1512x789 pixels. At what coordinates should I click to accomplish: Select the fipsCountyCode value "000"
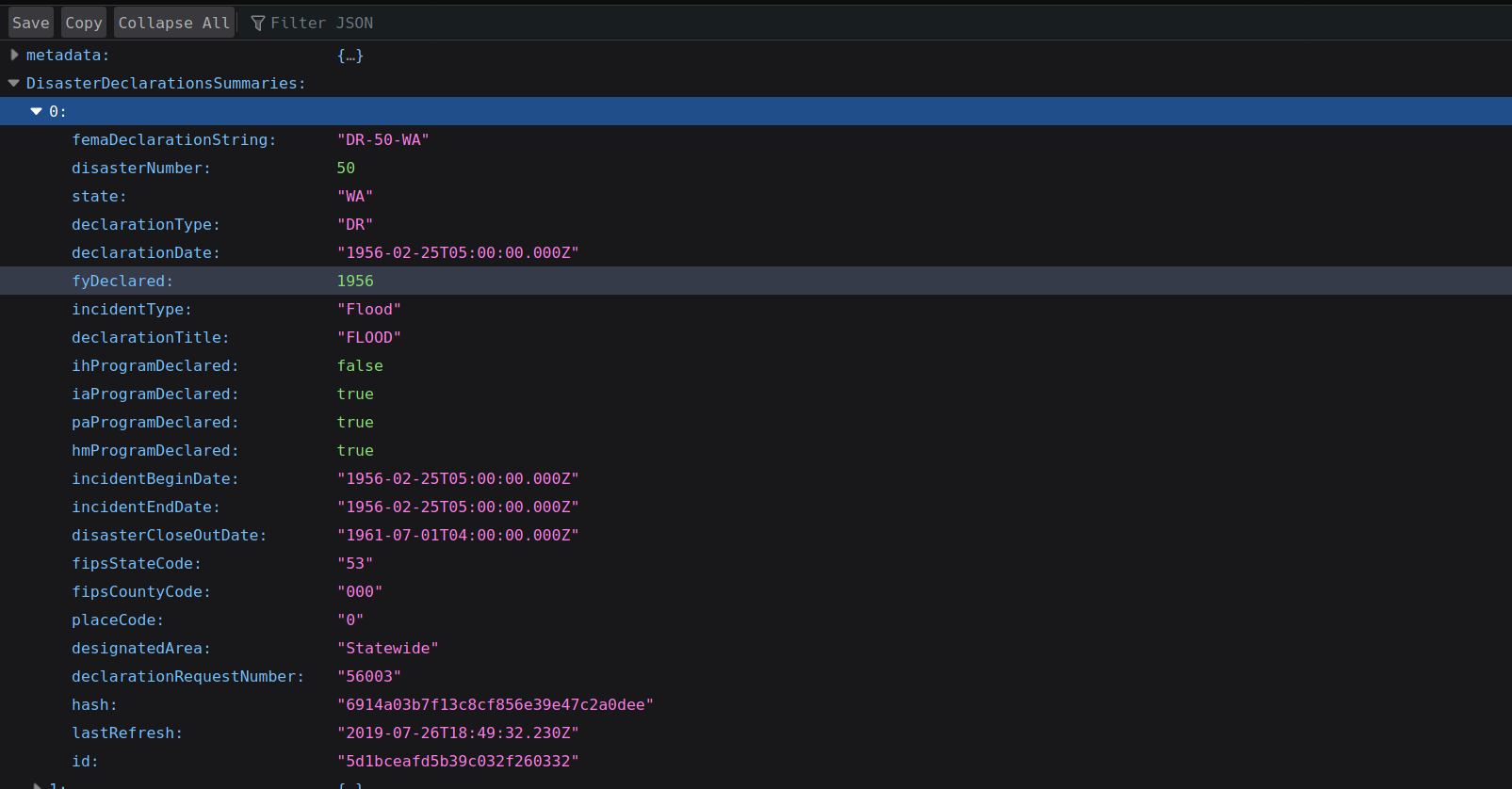click(360, 591)
